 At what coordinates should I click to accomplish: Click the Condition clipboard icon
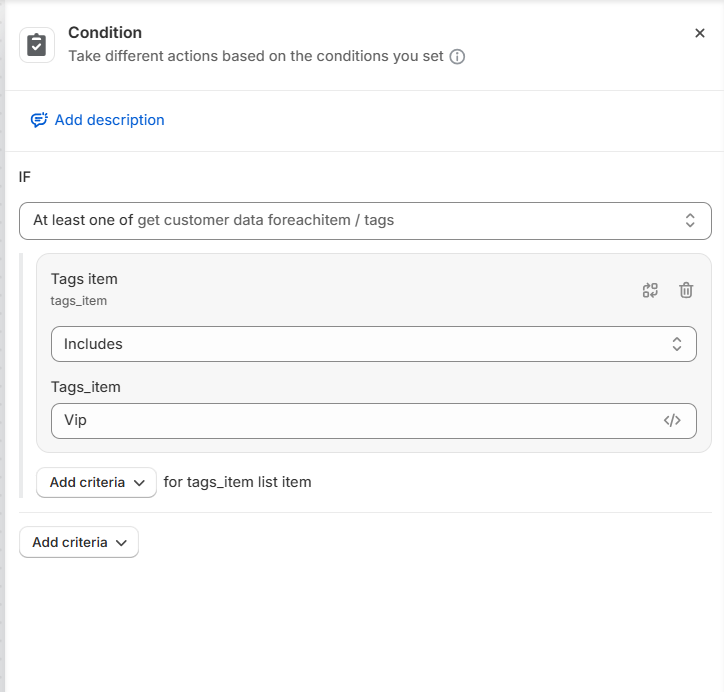[x=36, y=45]
